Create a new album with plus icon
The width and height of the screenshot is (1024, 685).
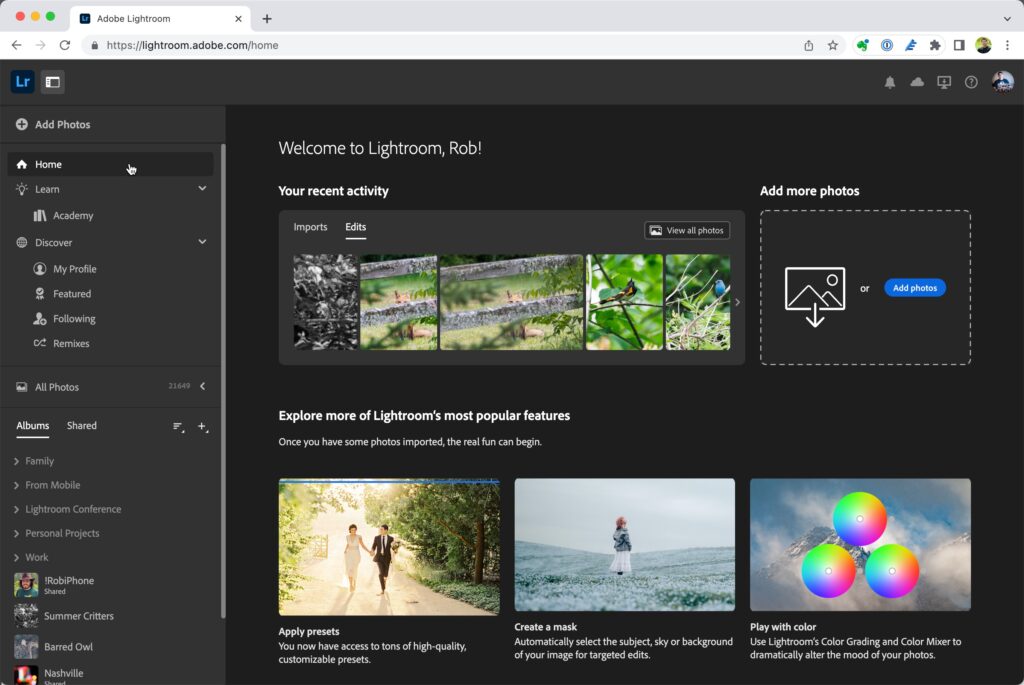tap(202, 426)
